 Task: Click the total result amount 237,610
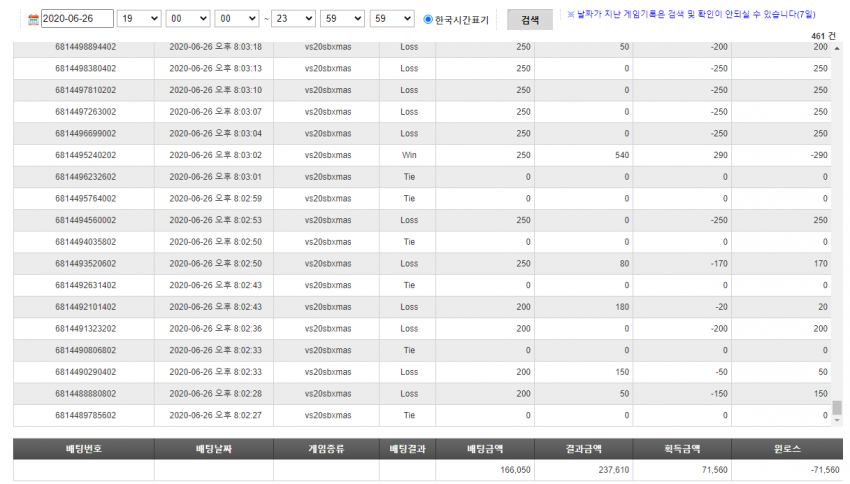(x=614, y=470)
